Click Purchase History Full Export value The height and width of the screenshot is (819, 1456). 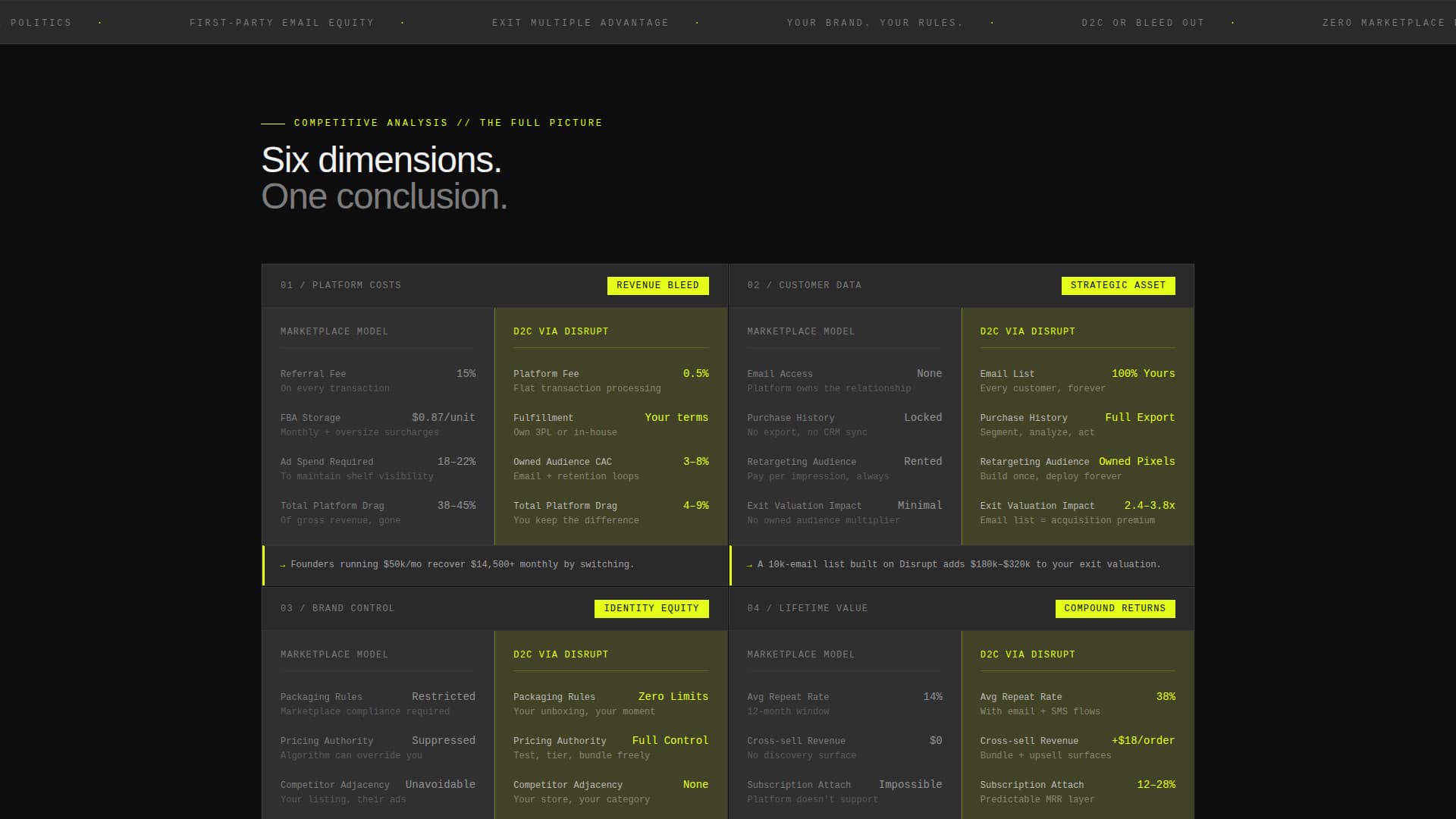(1140, 418)
